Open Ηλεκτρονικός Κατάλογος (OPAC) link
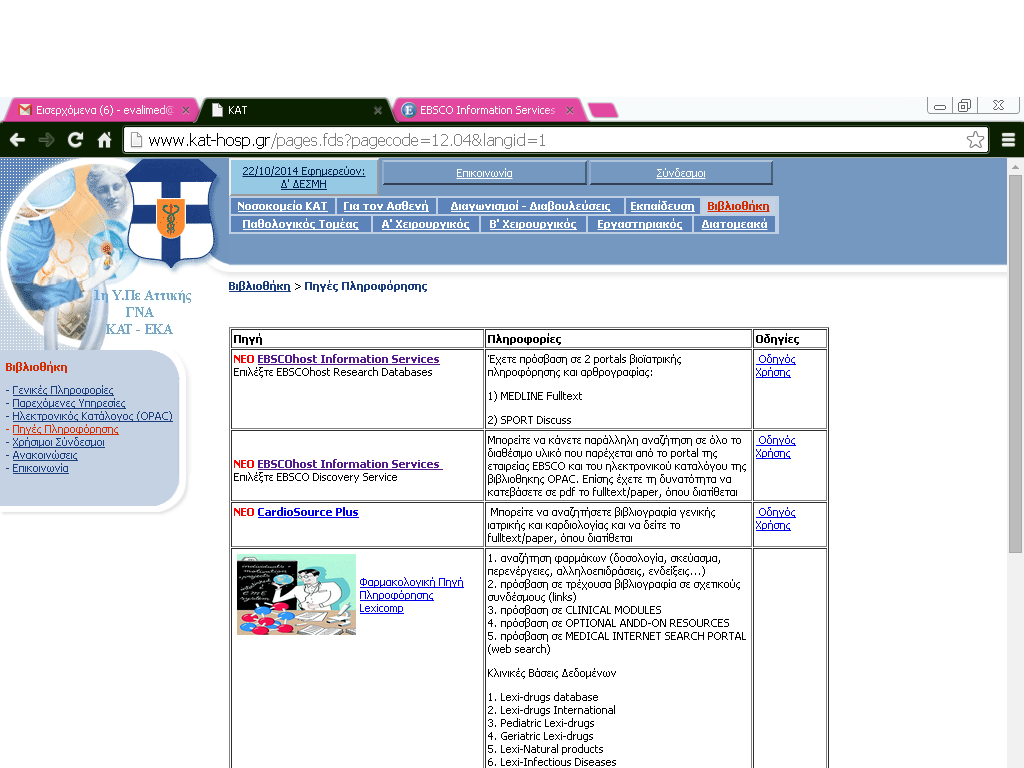 [92, 416]
